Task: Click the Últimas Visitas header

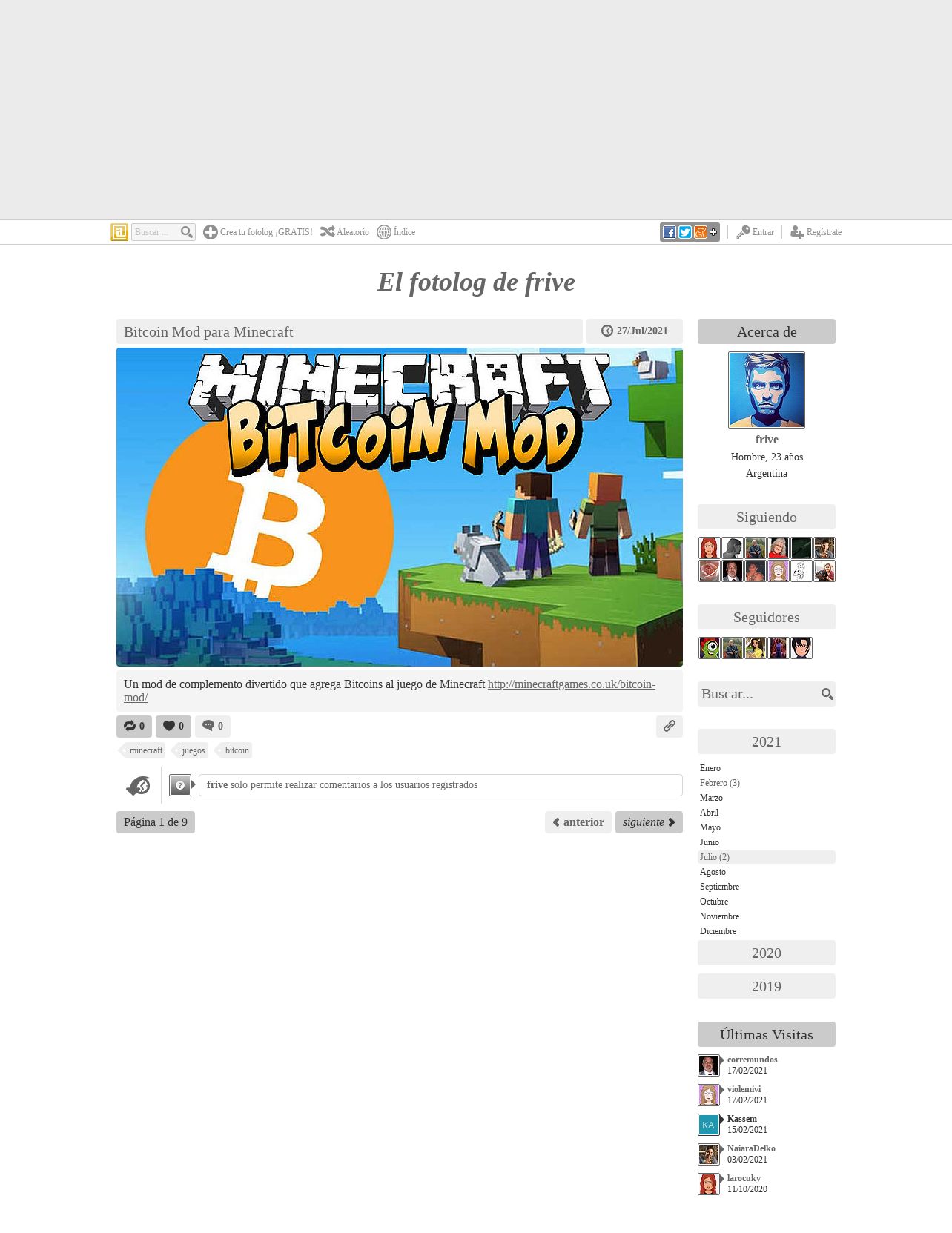Action: (x=767, y=1034)
